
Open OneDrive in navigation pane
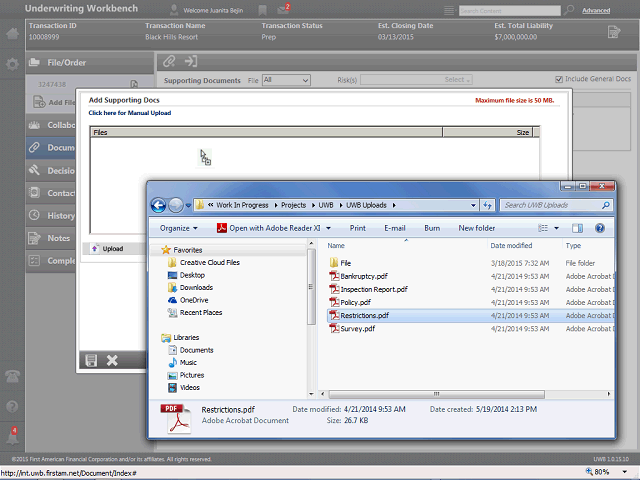click(x=194, y=300)
